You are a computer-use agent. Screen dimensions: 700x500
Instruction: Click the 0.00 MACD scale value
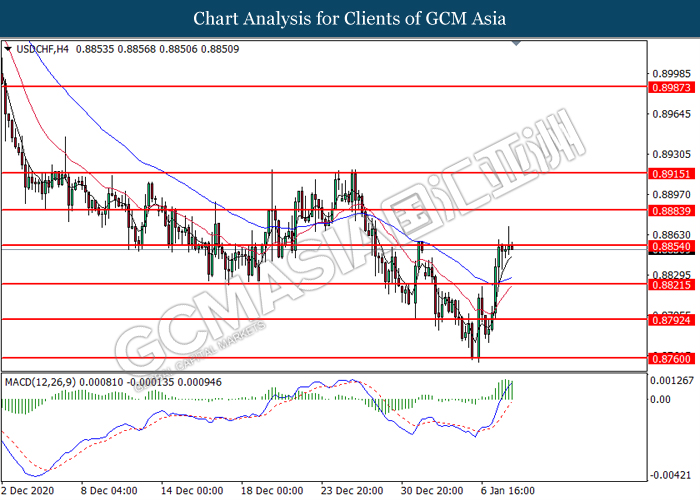(660, 399)
